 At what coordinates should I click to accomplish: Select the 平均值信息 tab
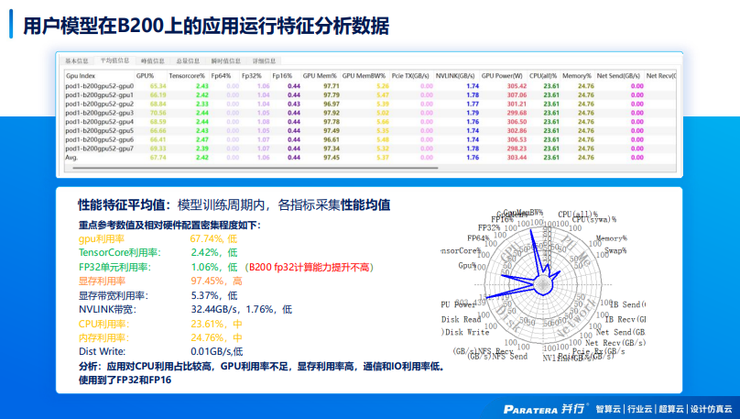(114, 60)
